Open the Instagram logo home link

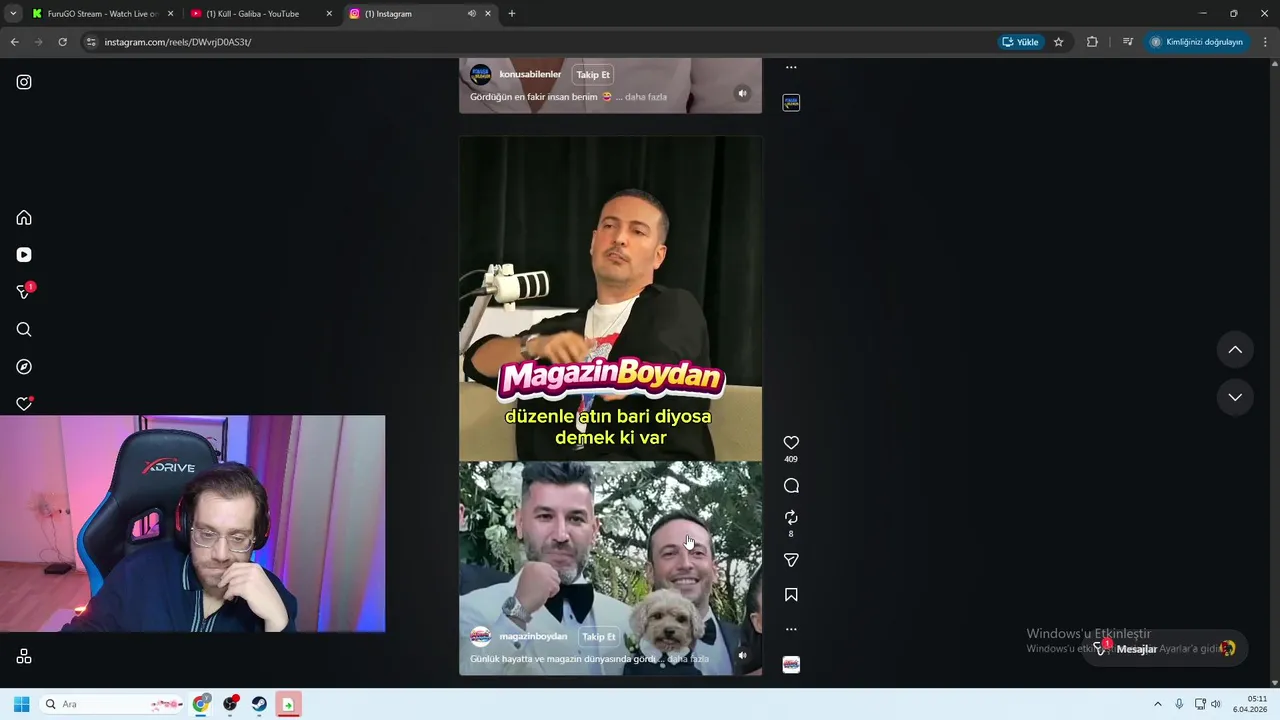point(24,82)
